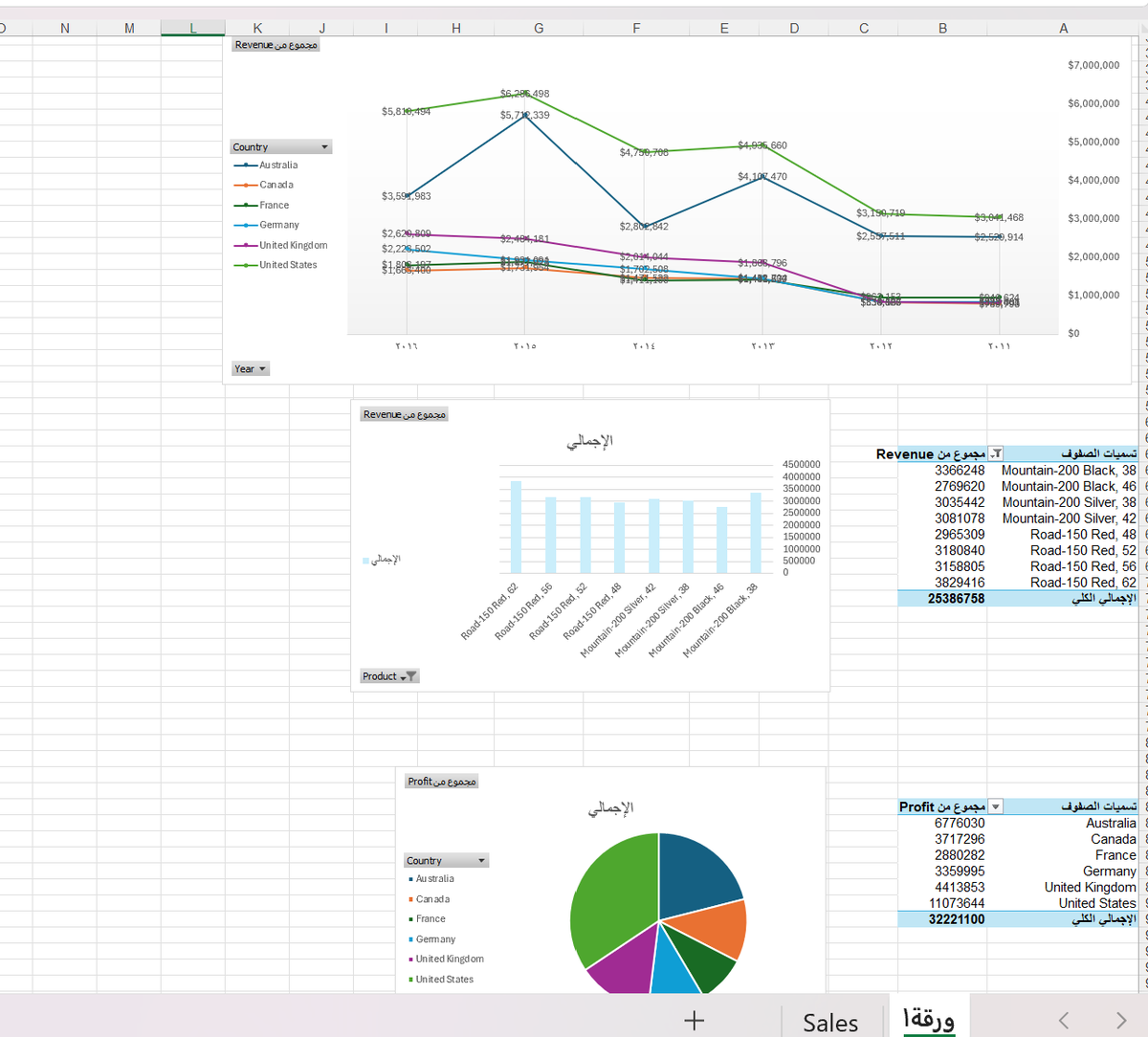Viewport: 1148px width, 1037px height.
Task: Click bar chart legend entry الإجمالي
Action: click(x=382, y=560)
